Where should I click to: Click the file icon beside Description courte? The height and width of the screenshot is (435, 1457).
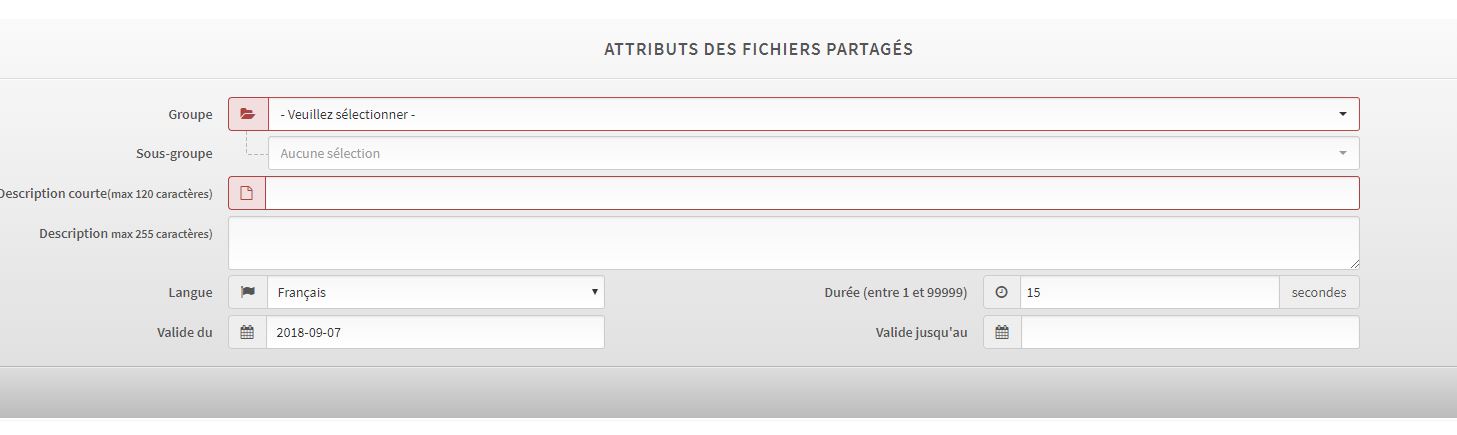(247, 193)
